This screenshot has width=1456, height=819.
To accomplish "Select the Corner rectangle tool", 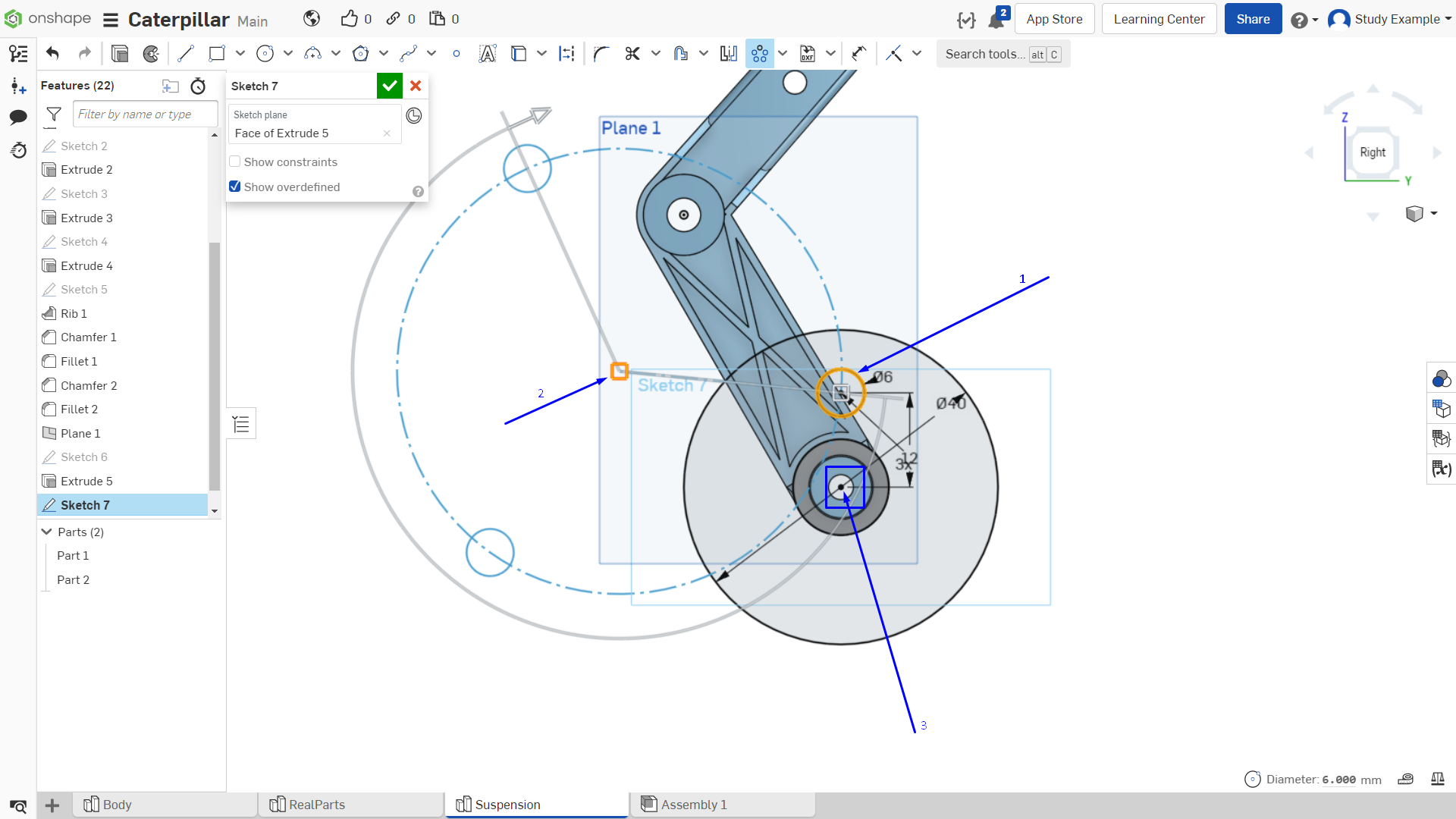I will [217, 54].
